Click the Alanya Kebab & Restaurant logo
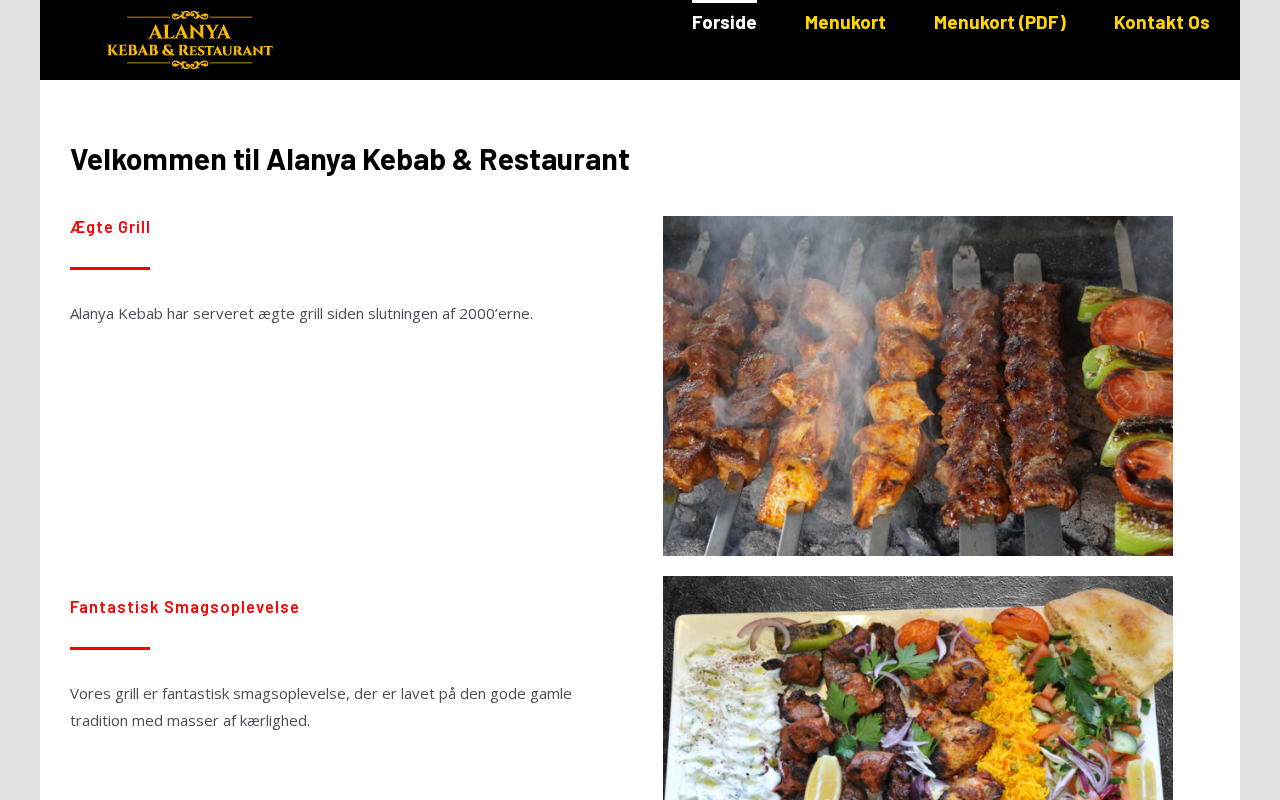This screenshot has height=800, width=1280. (190, 40)
